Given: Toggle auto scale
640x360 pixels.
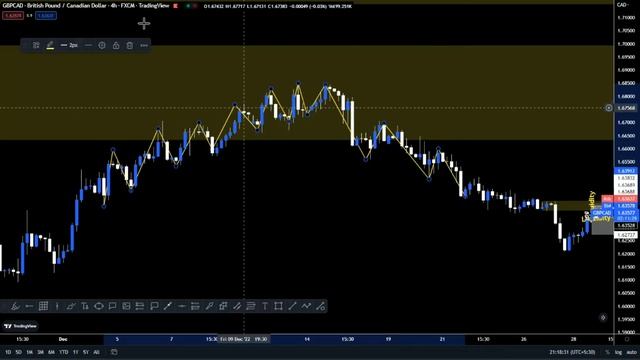Looking at the screenshot, I should tap(631, 352).
